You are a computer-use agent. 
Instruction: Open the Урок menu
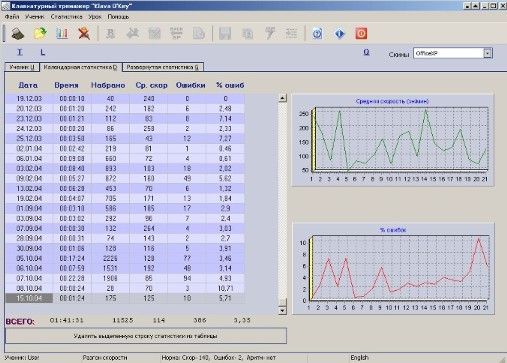click(95, 16)
